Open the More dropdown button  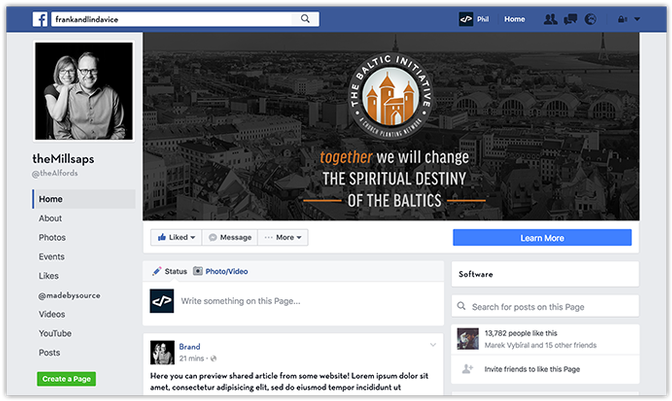283,237
